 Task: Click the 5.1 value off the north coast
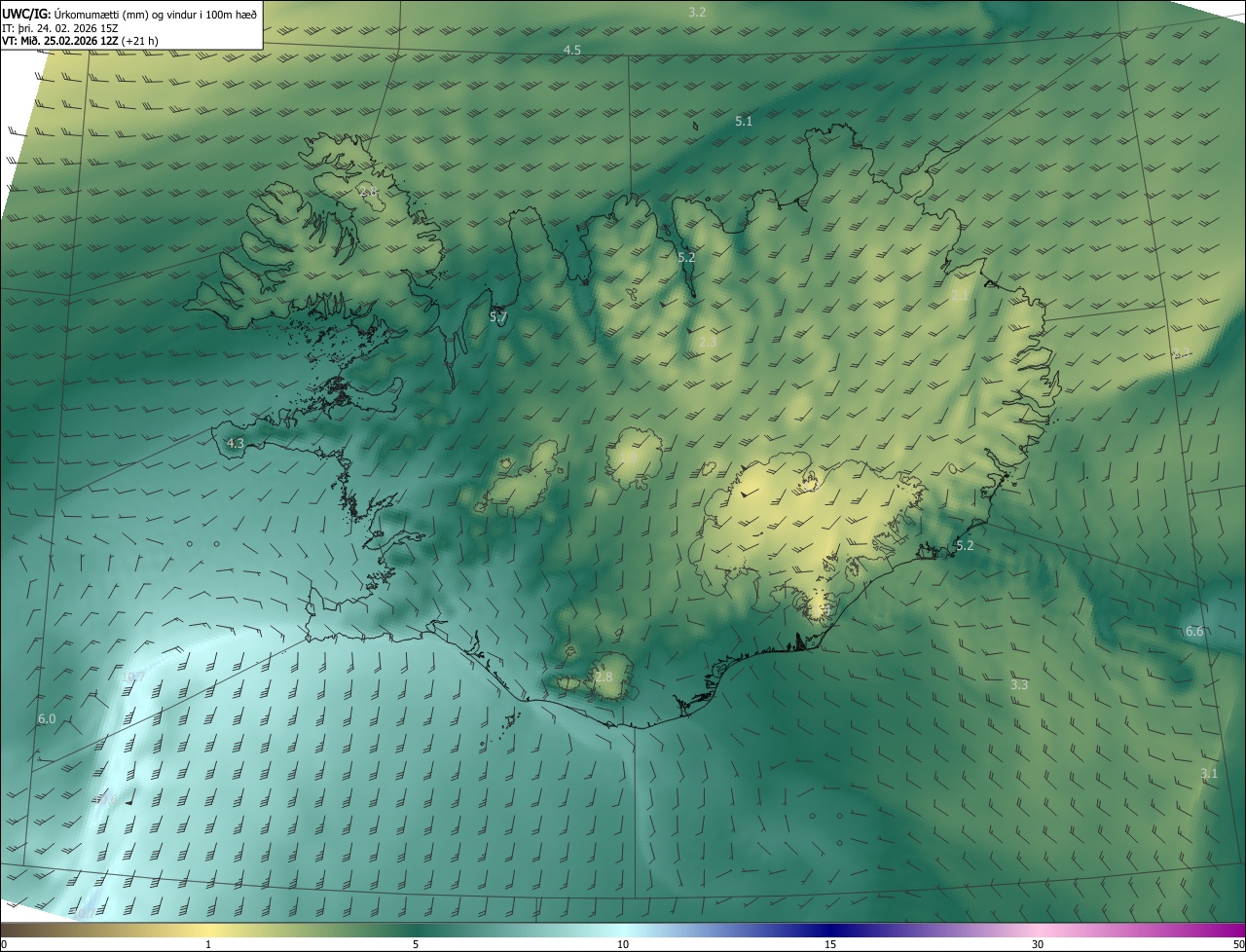pyautogui.click(x=744, y=121)
